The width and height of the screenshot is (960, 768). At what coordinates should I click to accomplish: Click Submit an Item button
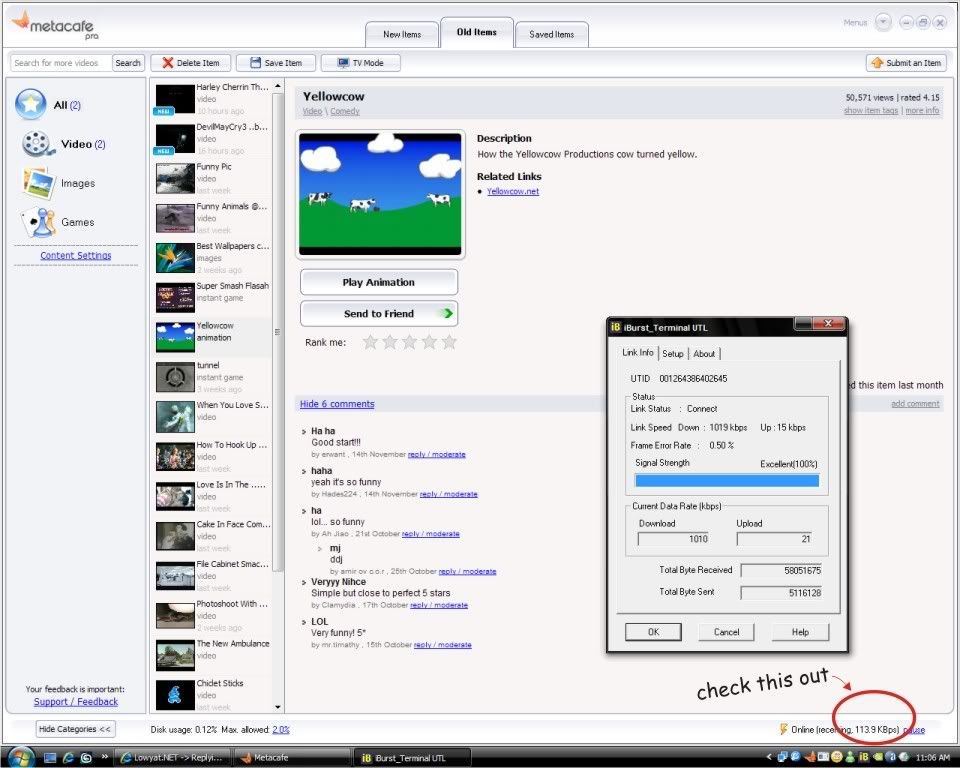[x=907, y=62]
